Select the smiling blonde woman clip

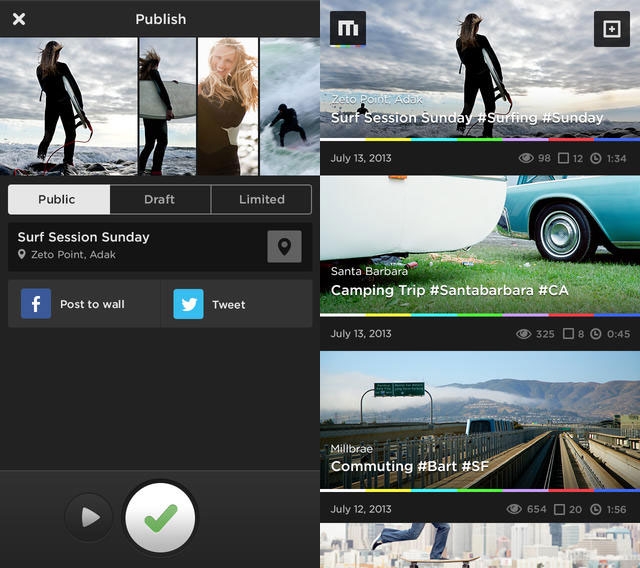[228, 106]
